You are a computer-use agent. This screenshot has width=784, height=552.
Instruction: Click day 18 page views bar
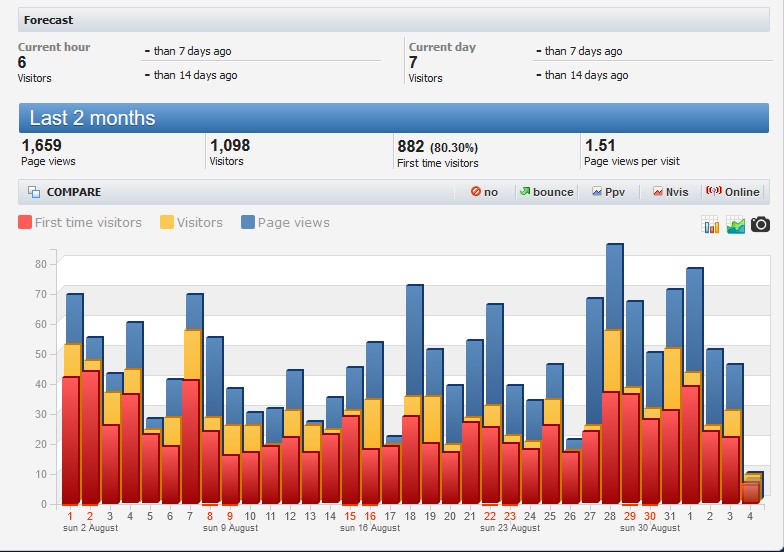tap(414, 338)
